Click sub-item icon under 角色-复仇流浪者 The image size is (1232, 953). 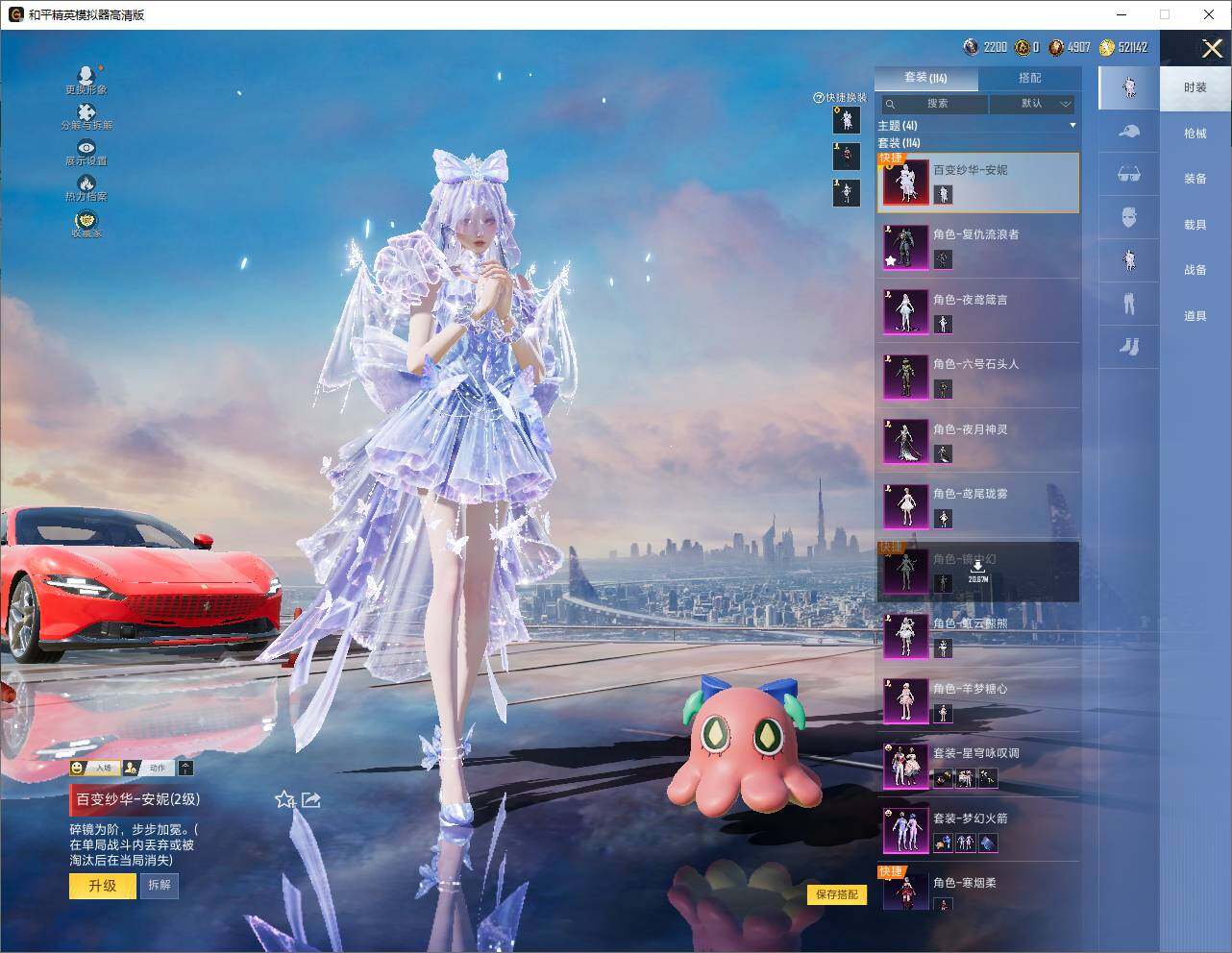click(x=943, y=258)
